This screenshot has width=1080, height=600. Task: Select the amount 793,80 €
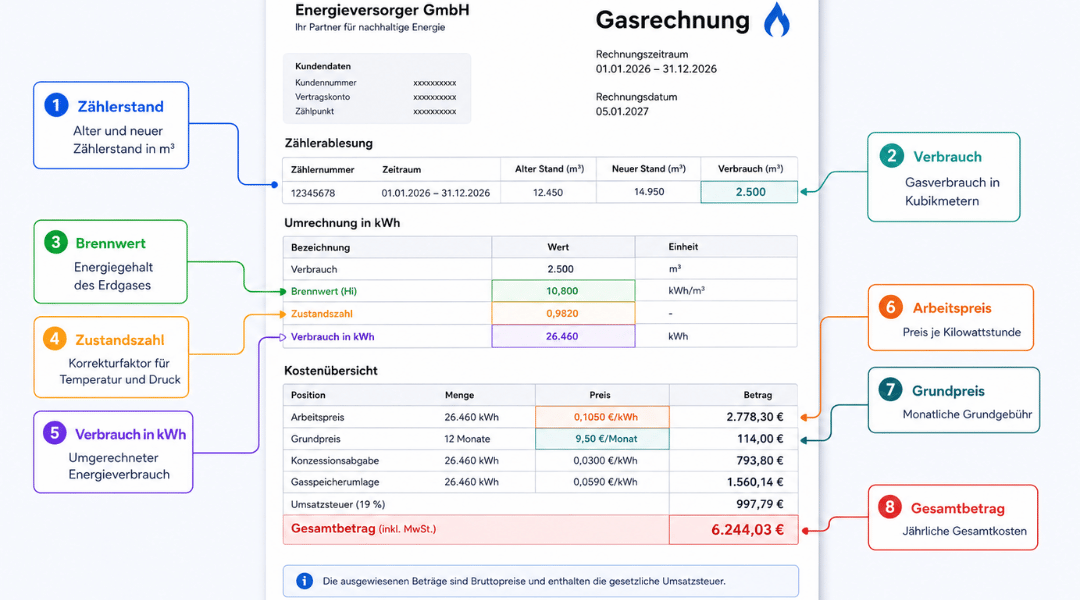pyautogui.click(x=760, y=460)
